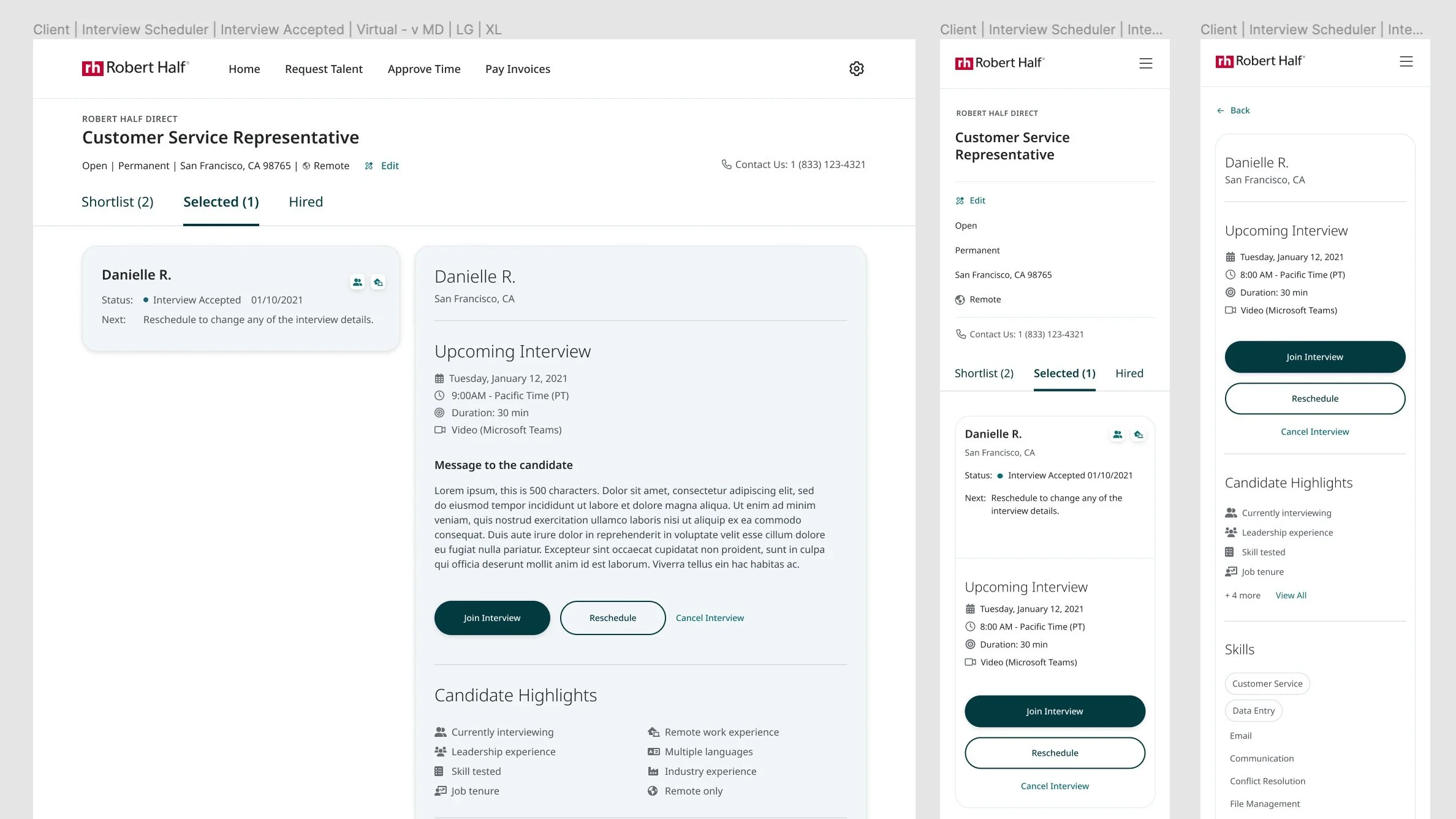Open Pay Invoices in top navigation

517,69
